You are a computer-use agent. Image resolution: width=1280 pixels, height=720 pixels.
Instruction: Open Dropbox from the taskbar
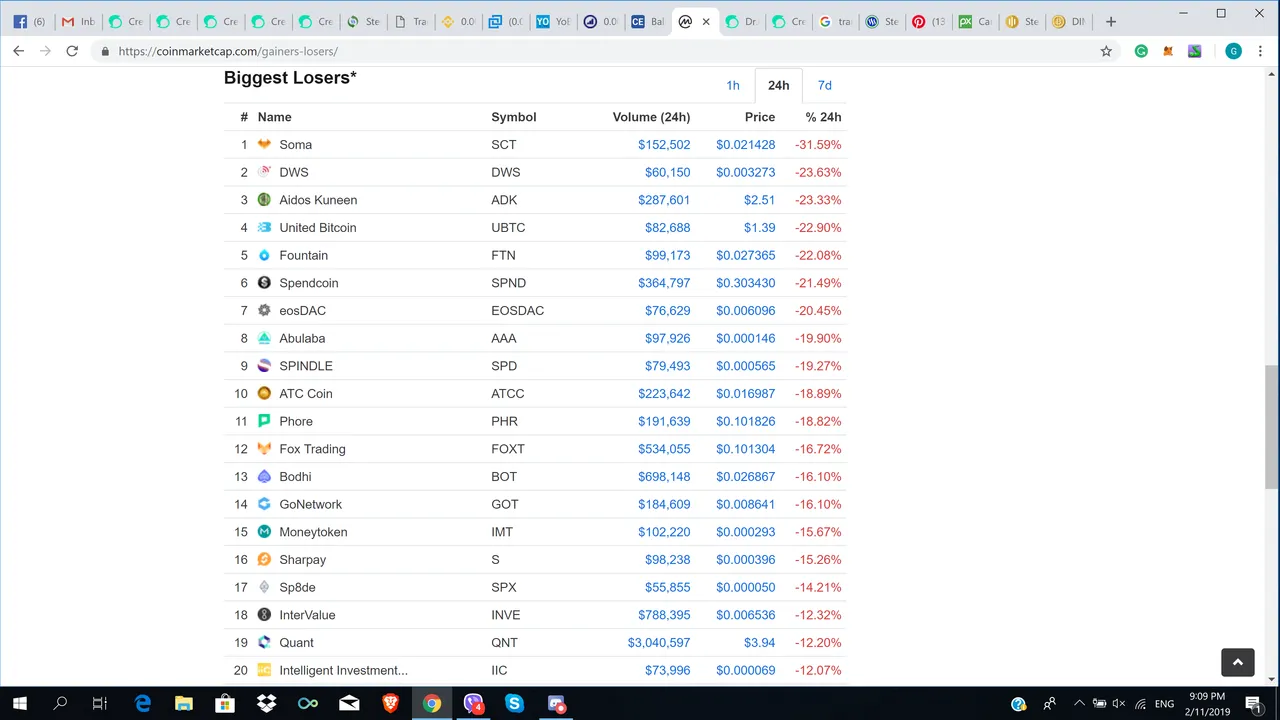[266, 704]
